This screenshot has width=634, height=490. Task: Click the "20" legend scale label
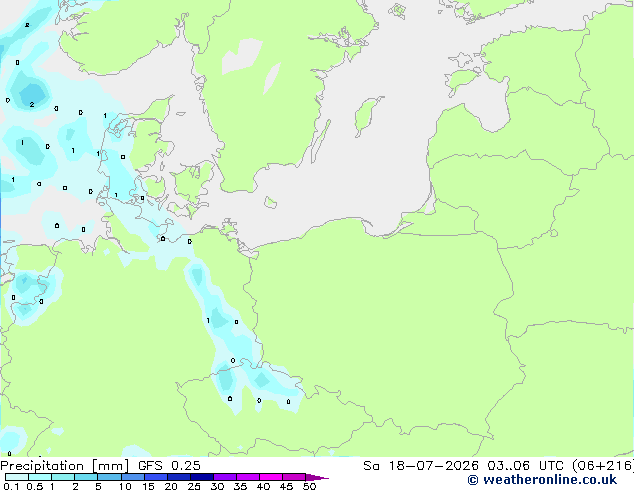[171, 486]
